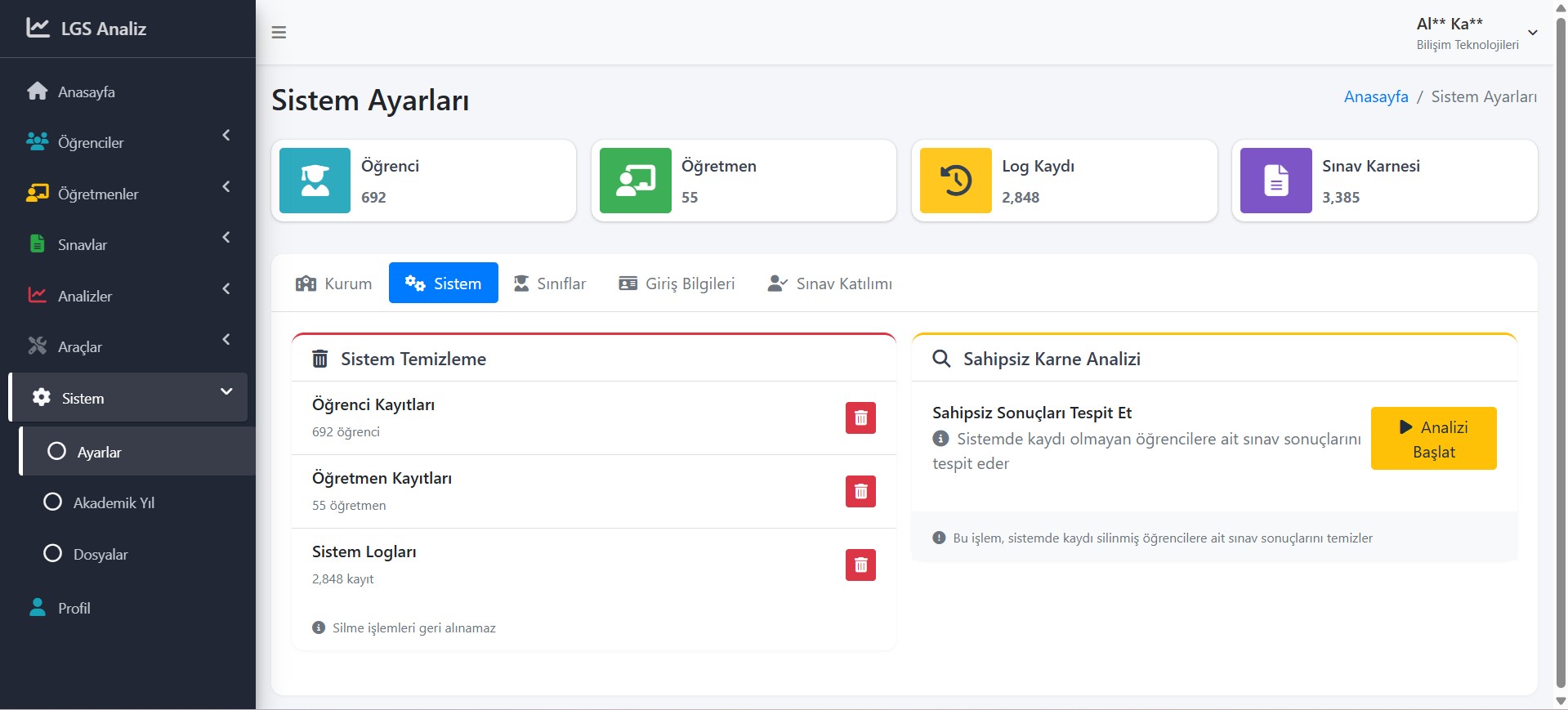The width and height of the screenshot is (1568, 710).
Task: Click the hamburger menu toggle icon
Action: pyautogui.click(x=279, y=33)
